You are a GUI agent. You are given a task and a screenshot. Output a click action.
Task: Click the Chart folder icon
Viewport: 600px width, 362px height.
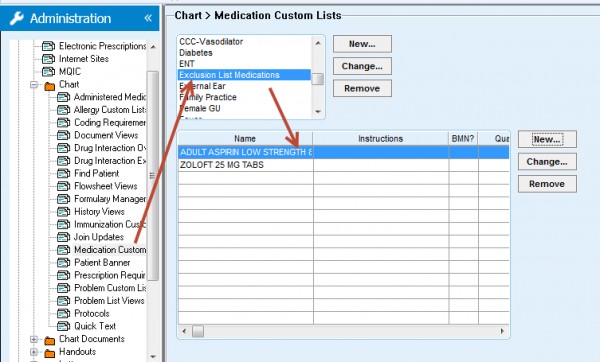pos(50,85)
